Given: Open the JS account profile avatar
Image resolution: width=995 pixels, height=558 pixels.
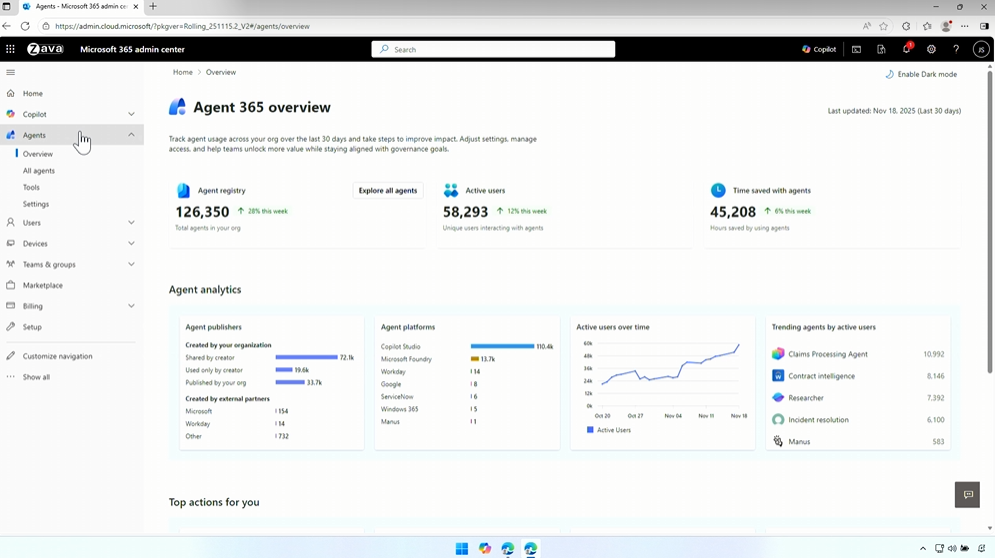Looking at the screenshot, I should click(x=981, y=49).
